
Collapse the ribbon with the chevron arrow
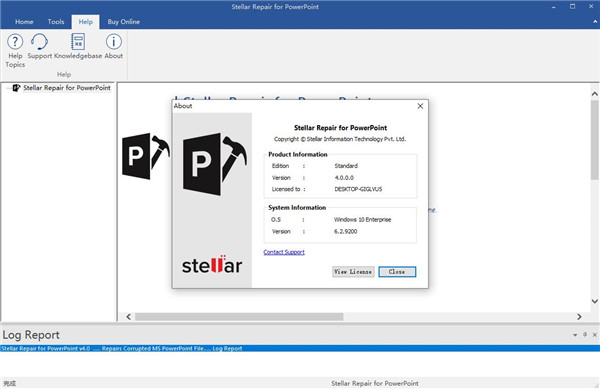point(595,22)
